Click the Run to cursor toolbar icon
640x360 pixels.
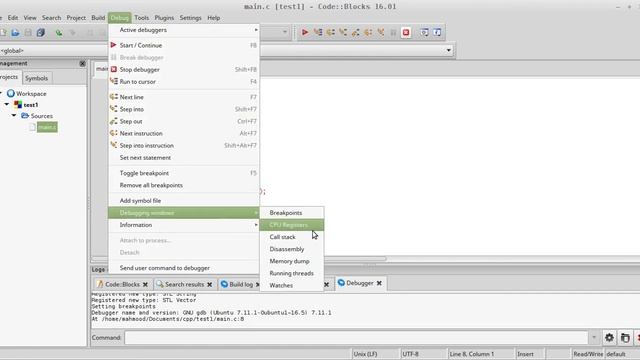(318, 32)
